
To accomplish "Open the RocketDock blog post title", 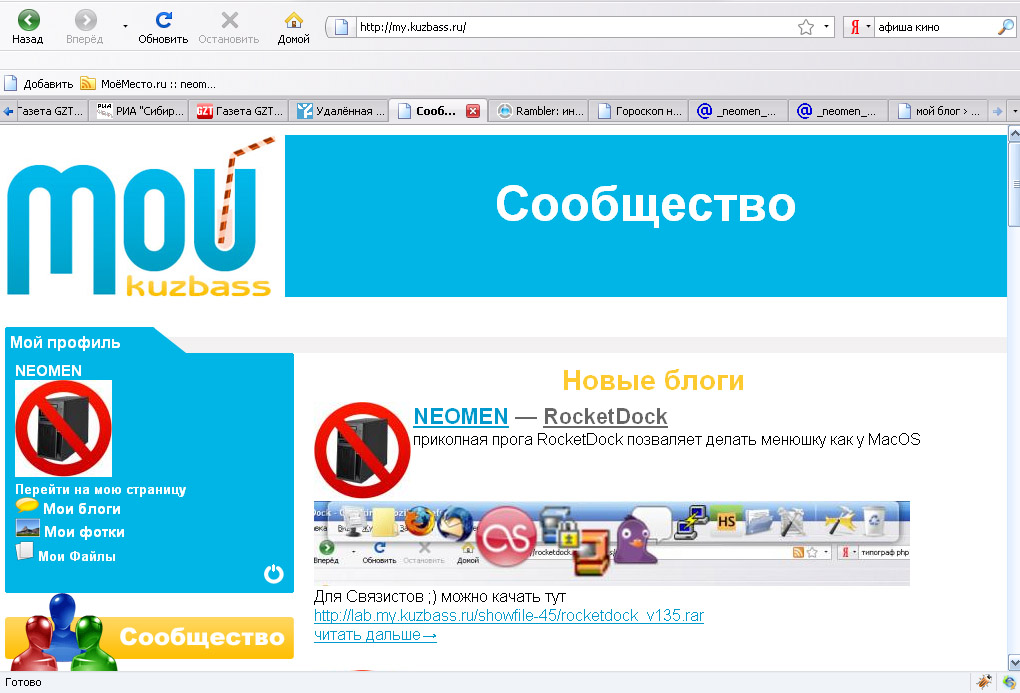I will (605, 416).
